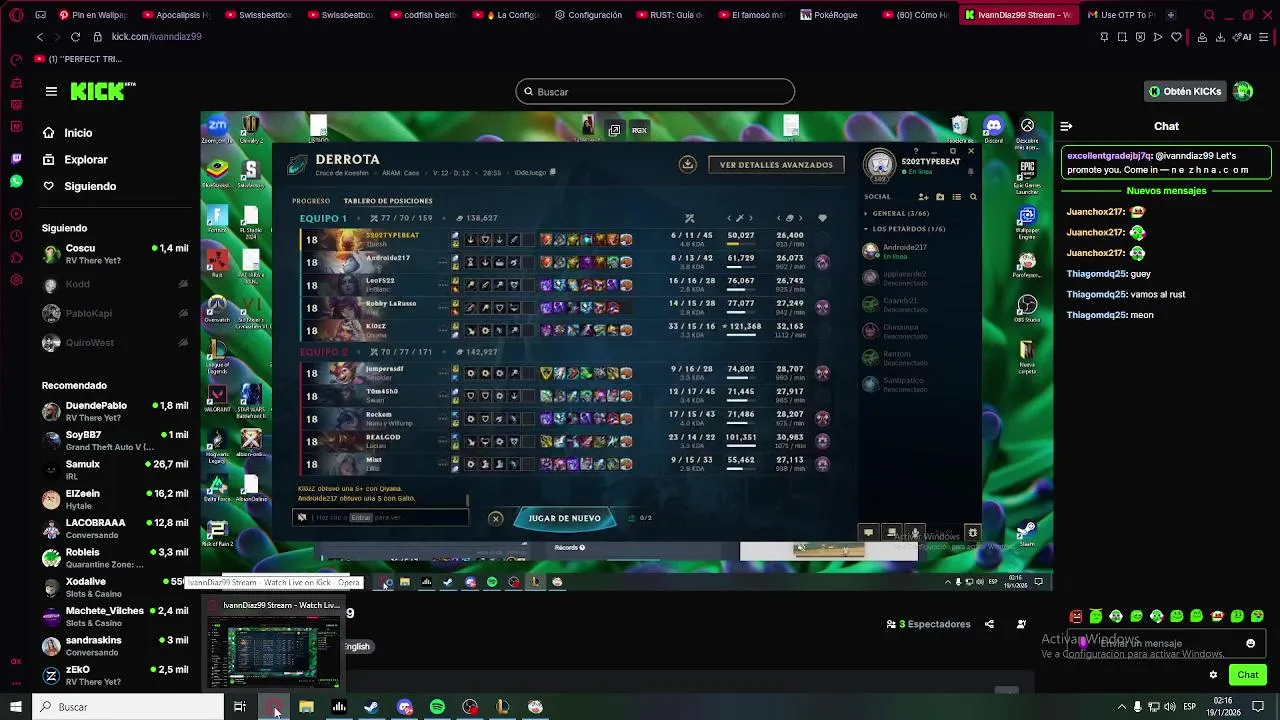Switch to the Pin en Wallpaper tab
Screen dimensions: 1280x720
(x=92, y=15)
